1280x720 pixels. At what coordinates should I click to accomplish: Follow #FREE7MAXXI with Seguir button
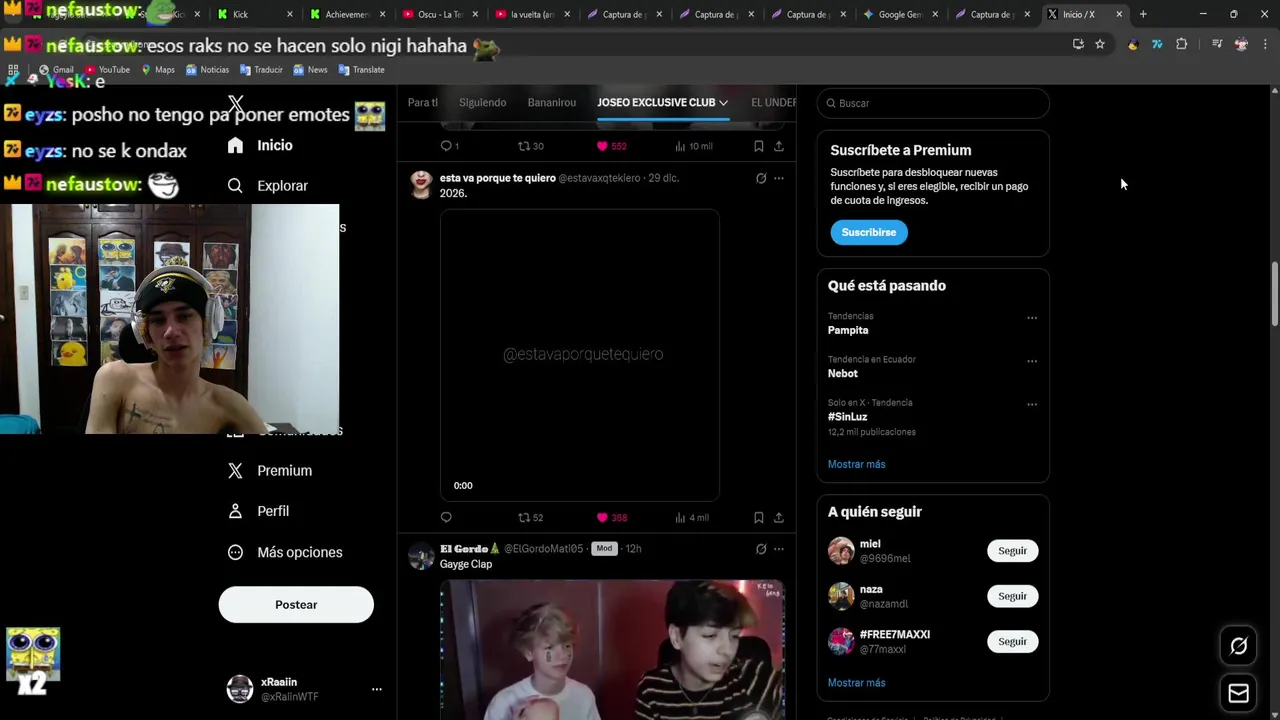coord(1012,641)
